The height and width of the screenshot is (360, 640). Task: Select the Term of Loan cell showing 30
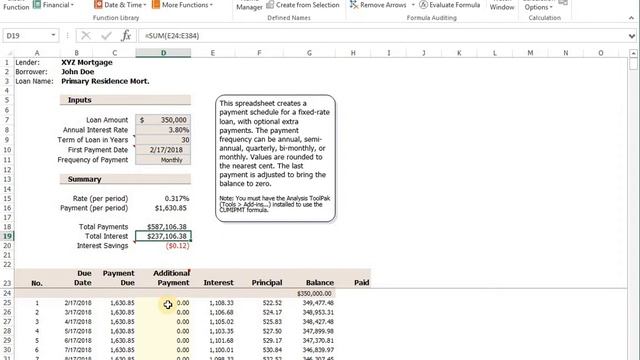[x=163, y=140]
